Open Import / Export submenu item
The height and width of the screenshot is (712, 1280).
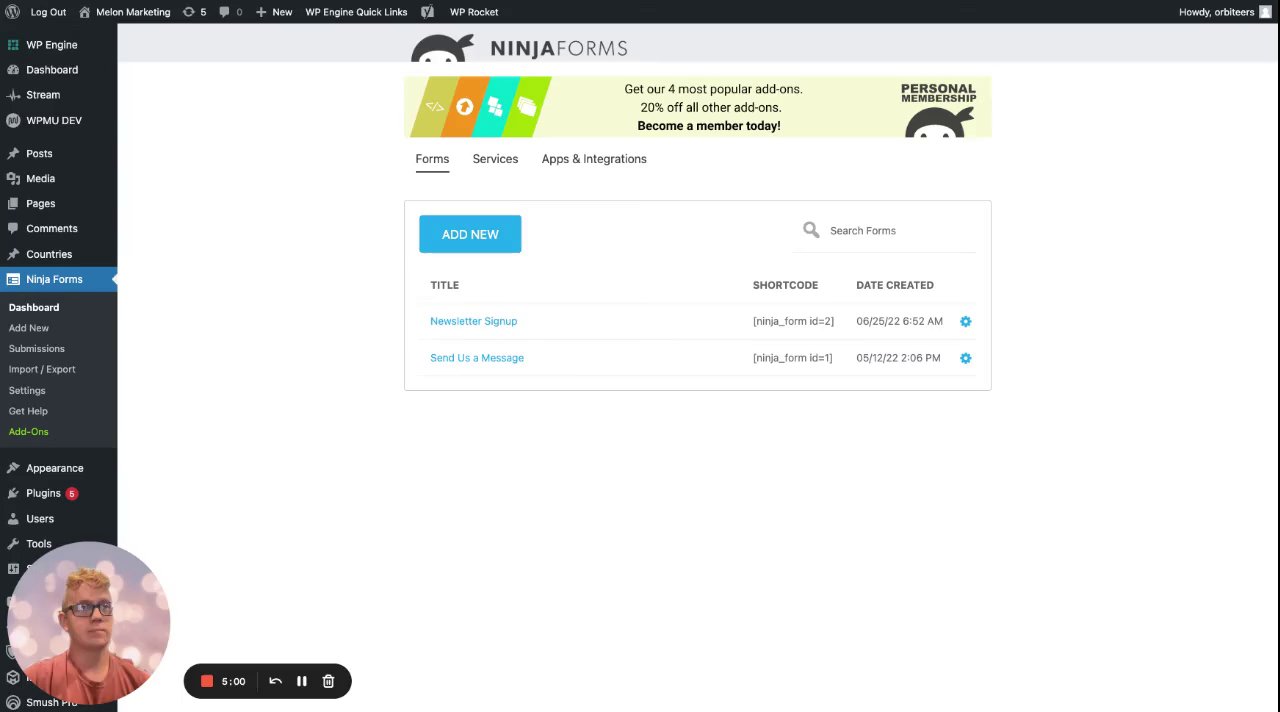[x=42, y=369]
